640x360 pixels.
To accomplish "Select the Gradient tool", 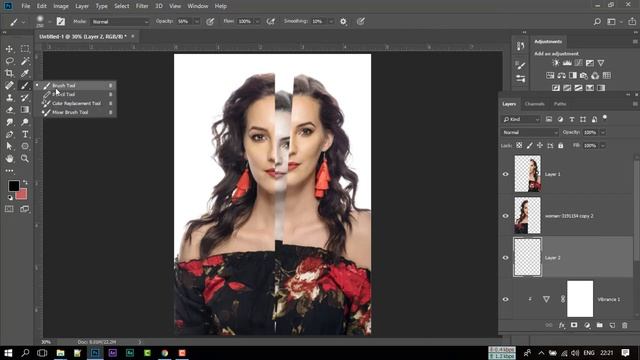I will [x=25, y=110].
